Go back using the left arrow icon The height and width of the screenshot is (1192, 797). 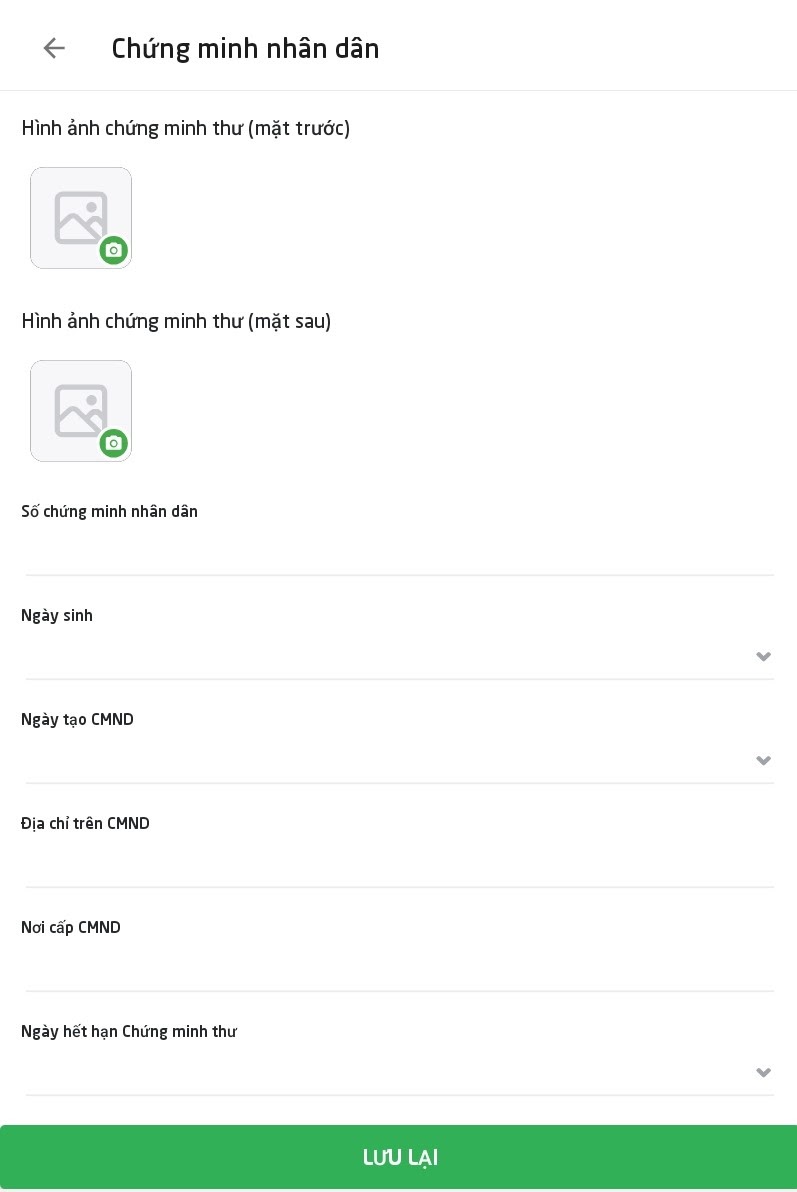click(x=54, y=48)
